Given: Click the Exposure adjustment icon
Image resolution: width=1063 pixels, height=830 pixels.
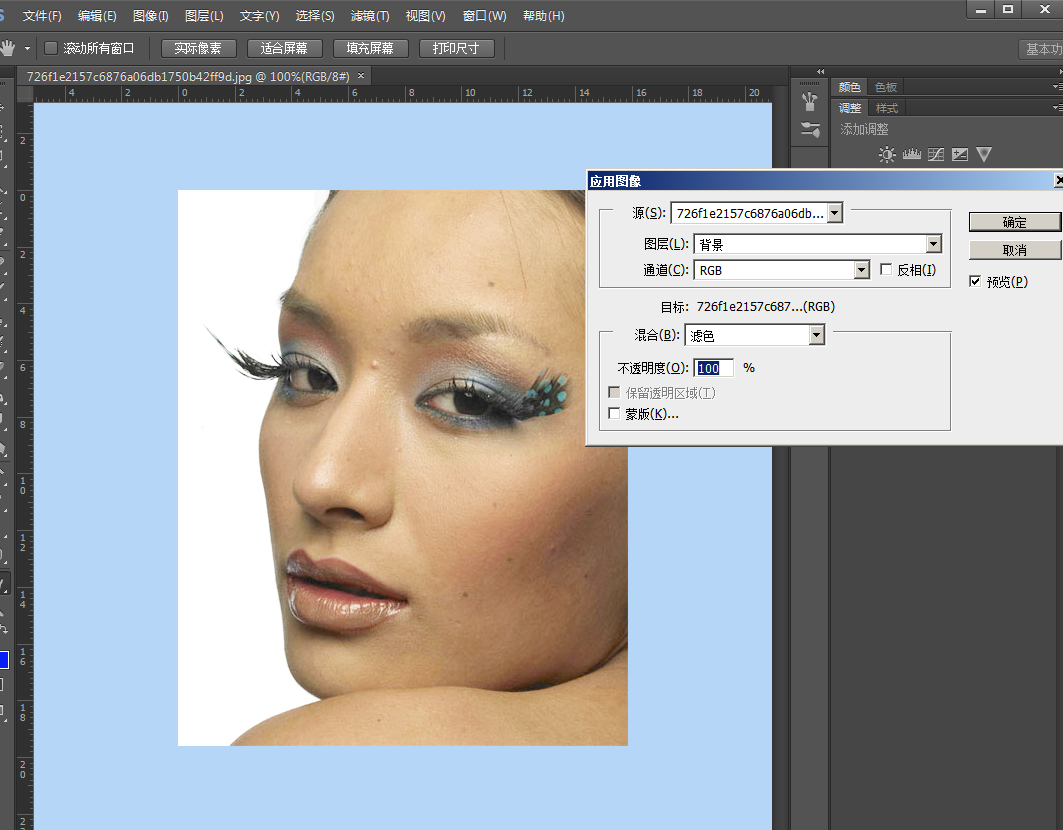Looking at the screenshot, I should click(960, 154).
